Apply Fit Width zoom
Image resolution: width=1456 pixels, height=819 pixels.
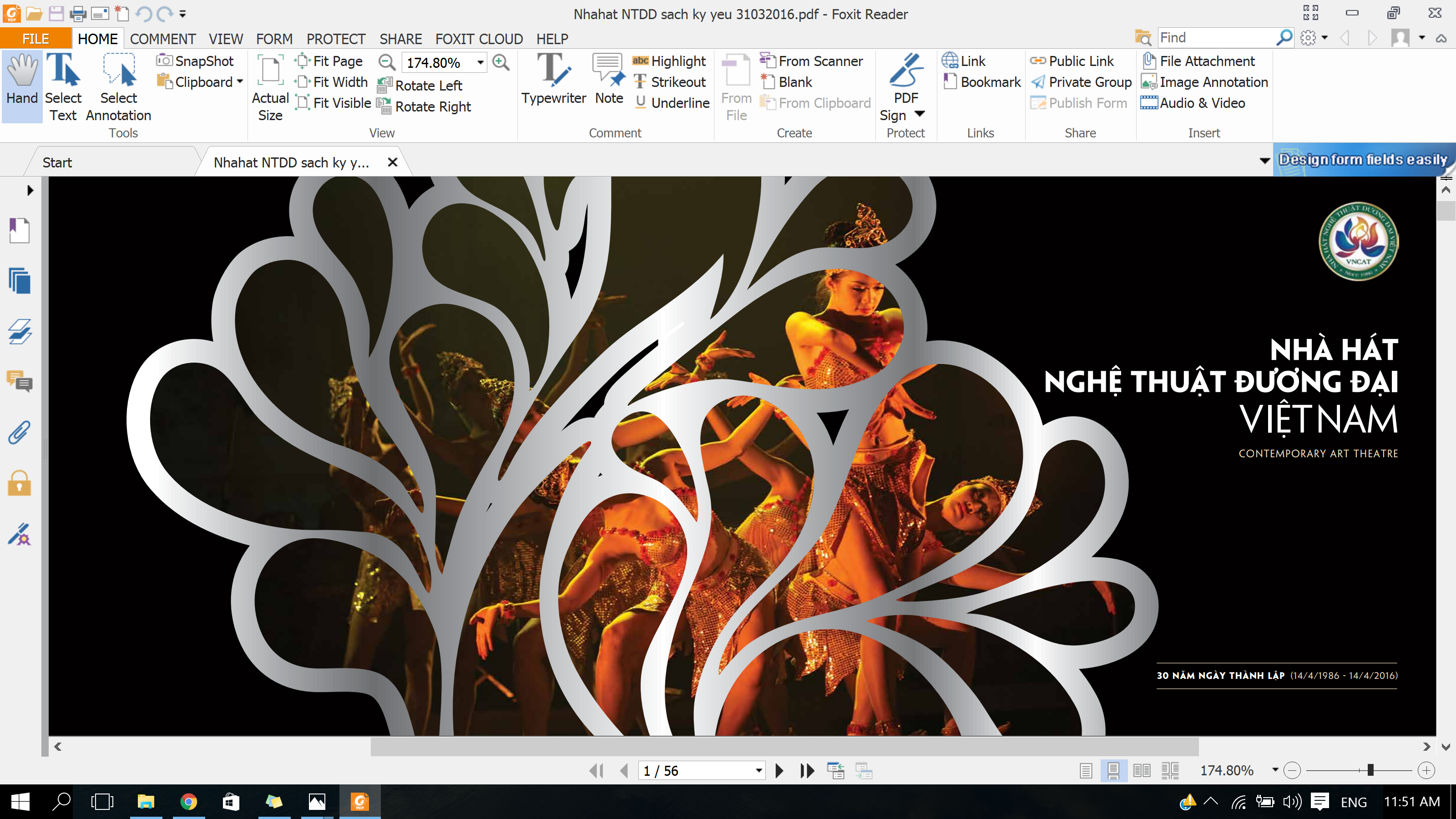(331, 82)
